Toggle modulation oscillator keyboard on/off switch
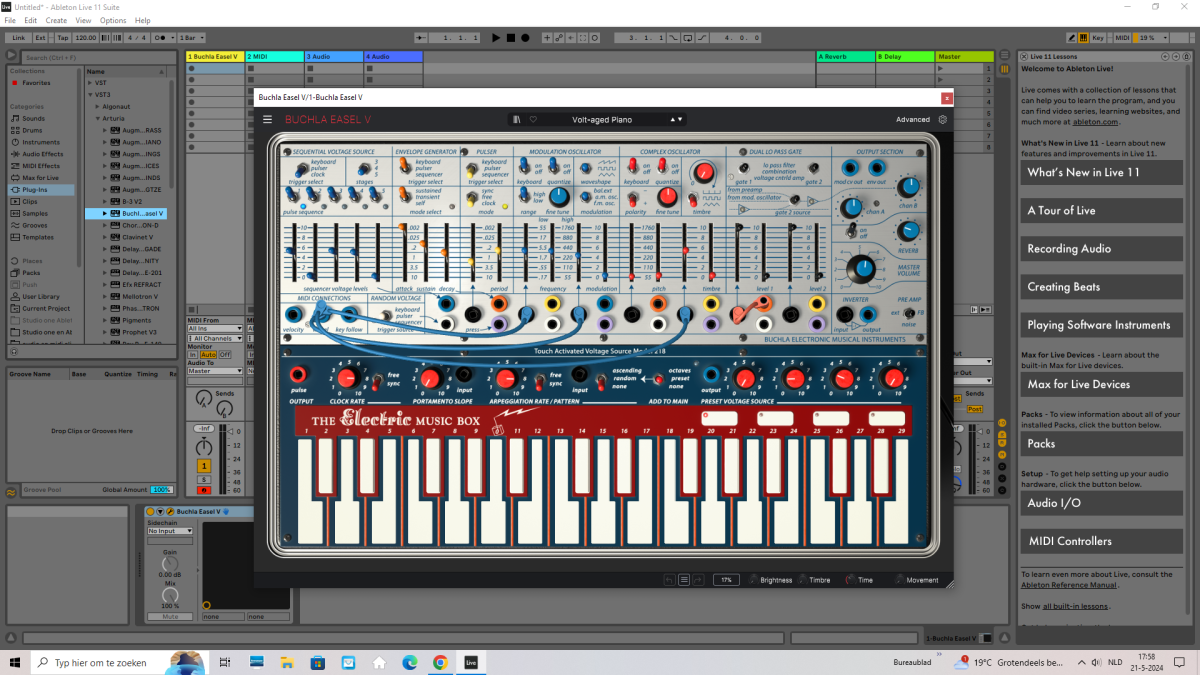Screen dimensions: 1200x675 click(526, 167)
